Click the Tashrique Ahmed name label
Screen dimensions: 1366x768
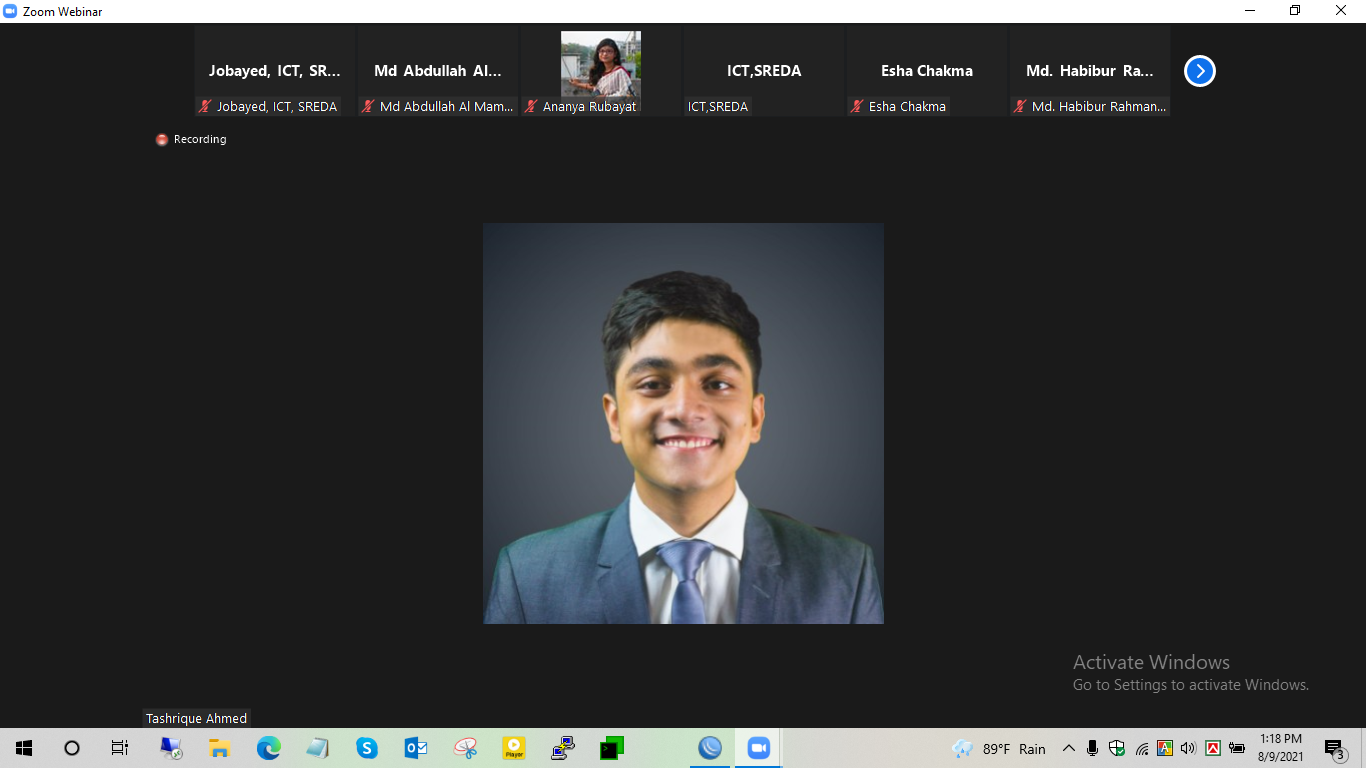click(196, 718)
